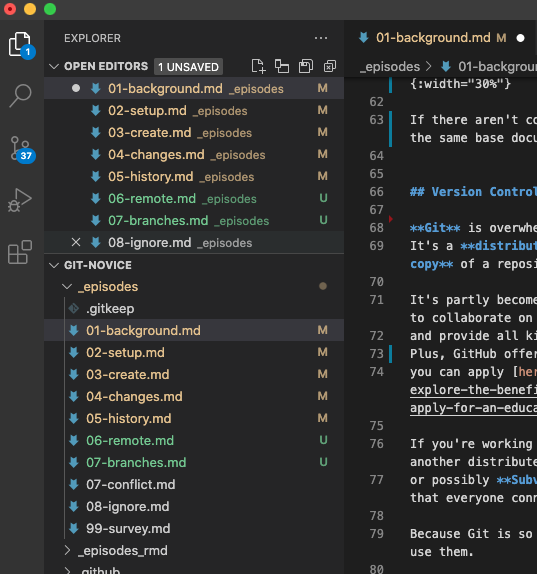Select .gitkeep in the file tree

pyautogui.click(x=194, y=309)
